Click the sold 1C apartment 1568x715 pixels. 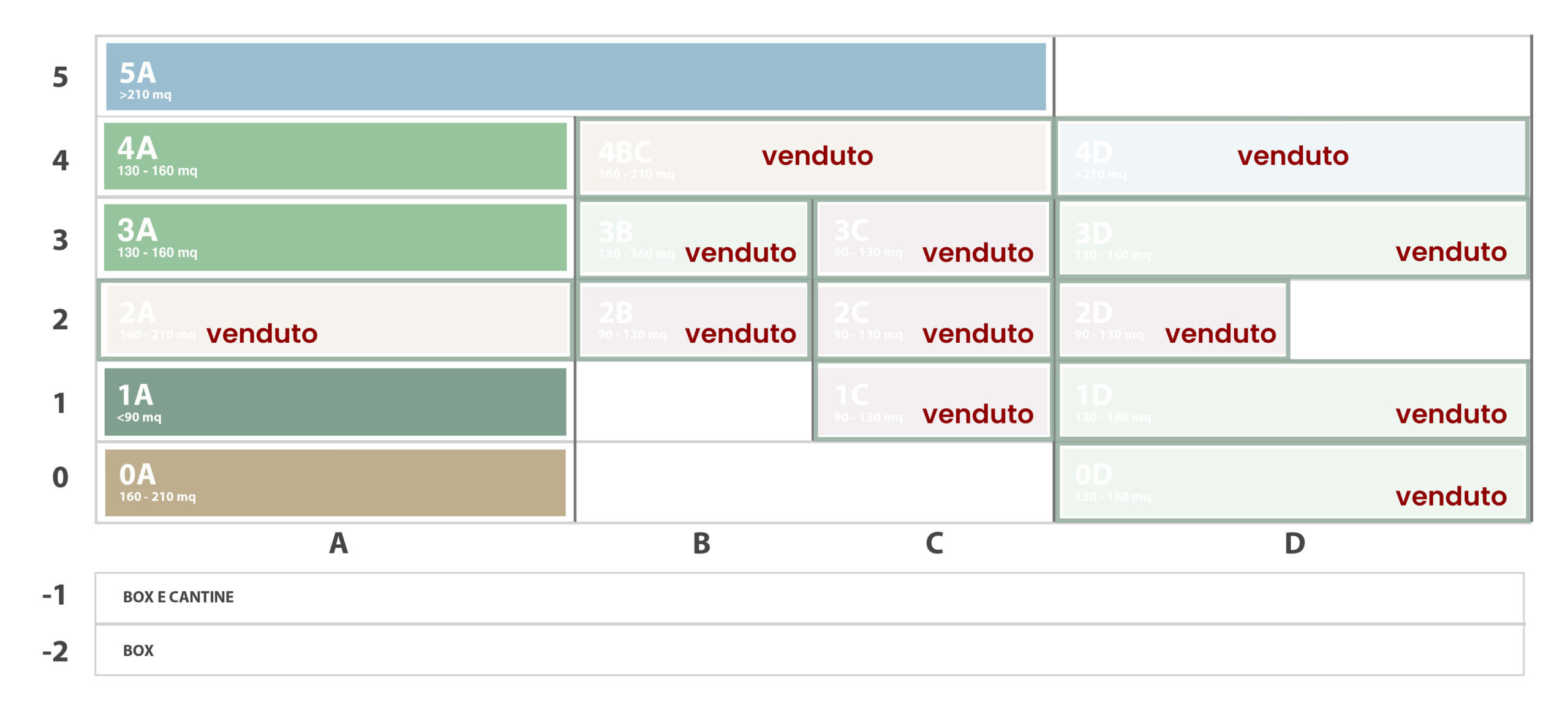(933, 402)
